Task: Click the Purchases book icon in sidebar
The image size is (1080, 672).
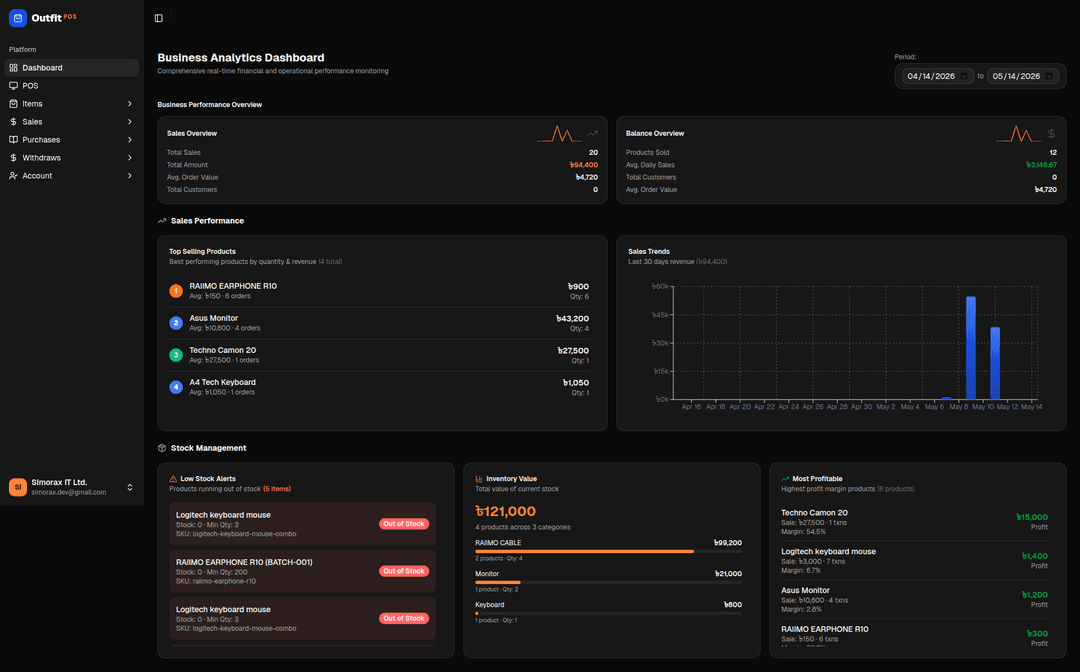Action: (13, 139)
